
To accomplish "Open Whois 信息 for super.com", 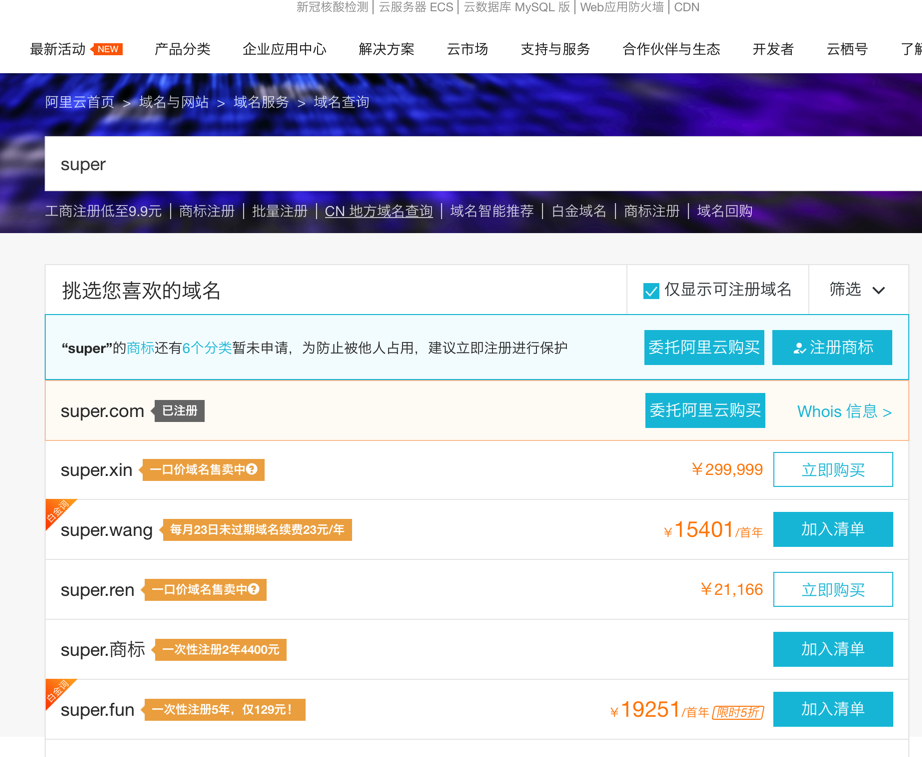I will click(x=844, y=412).
